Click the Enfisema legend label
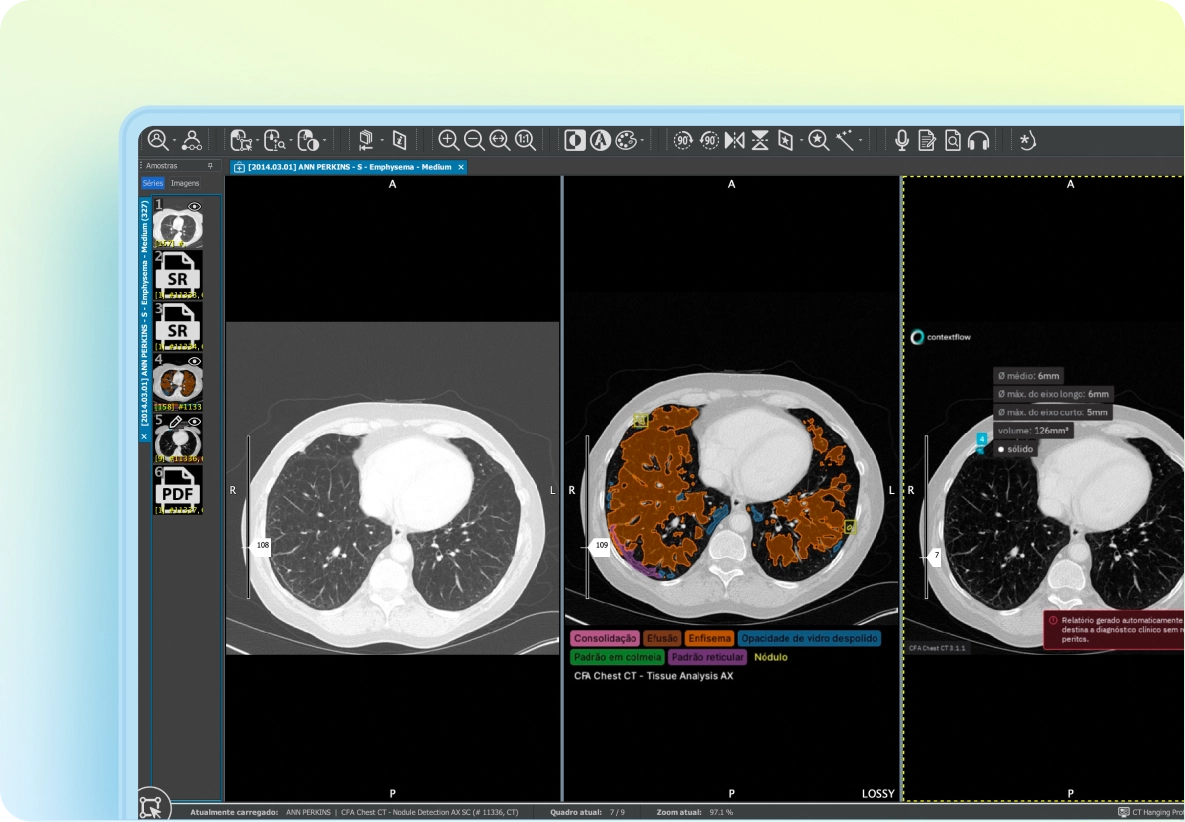Image resolution: width=1185 pixels, height=822 pixels. (709, 638)
